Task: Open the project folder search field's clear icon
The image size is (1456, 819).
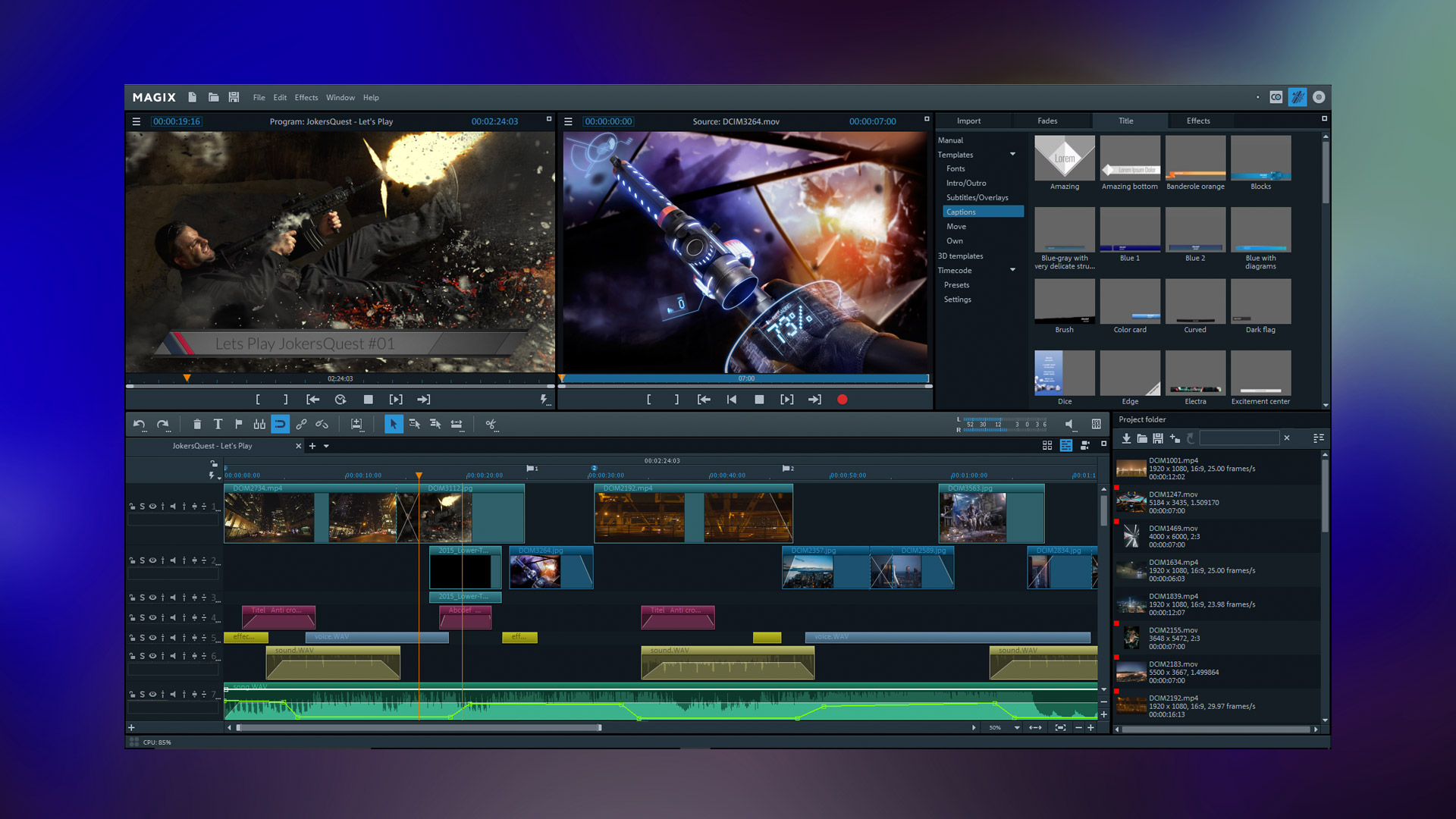Action: coord(1287,438)
